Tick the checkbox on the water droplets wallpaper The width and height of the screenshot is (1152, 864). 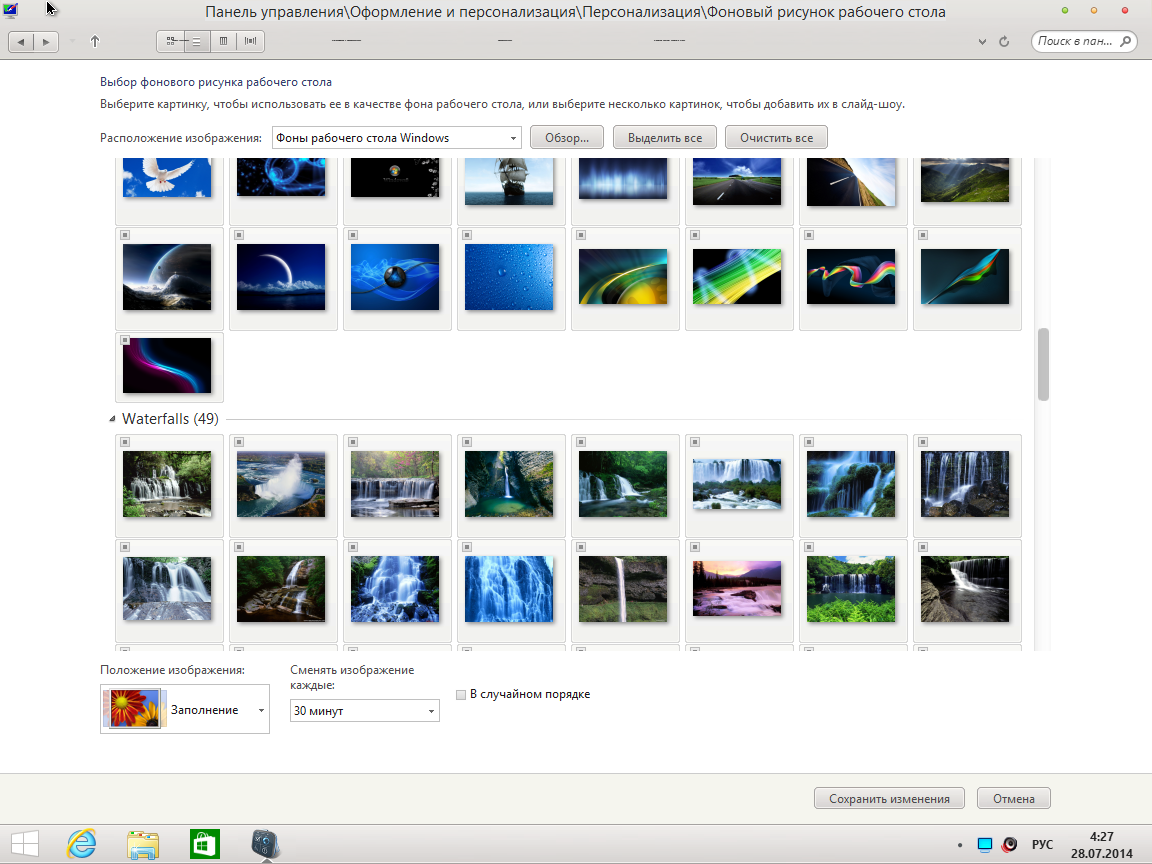click(467, 235)
